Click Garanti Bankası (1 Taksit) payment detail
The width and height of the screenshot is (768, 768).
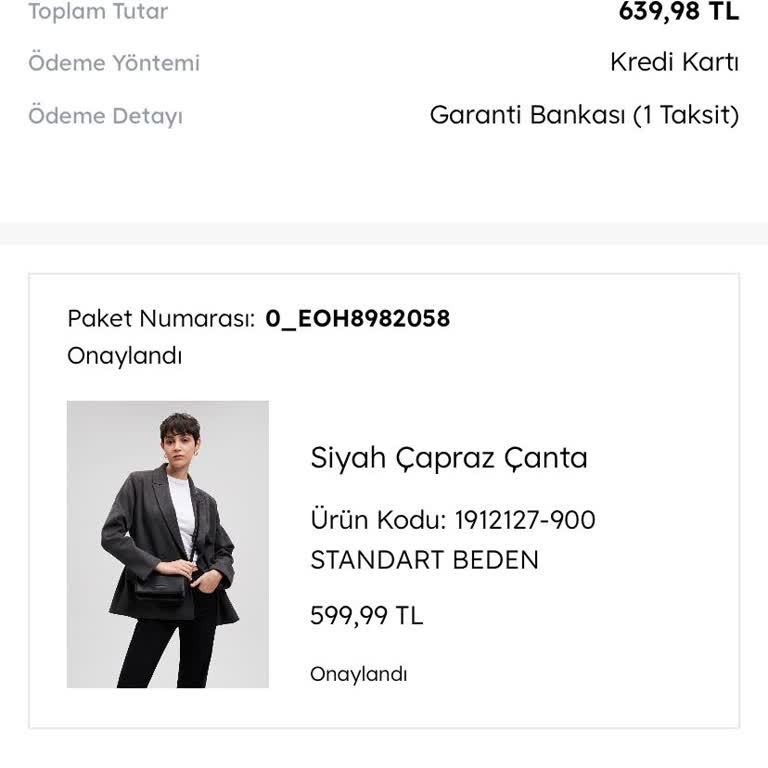click(x=584, y=116)
